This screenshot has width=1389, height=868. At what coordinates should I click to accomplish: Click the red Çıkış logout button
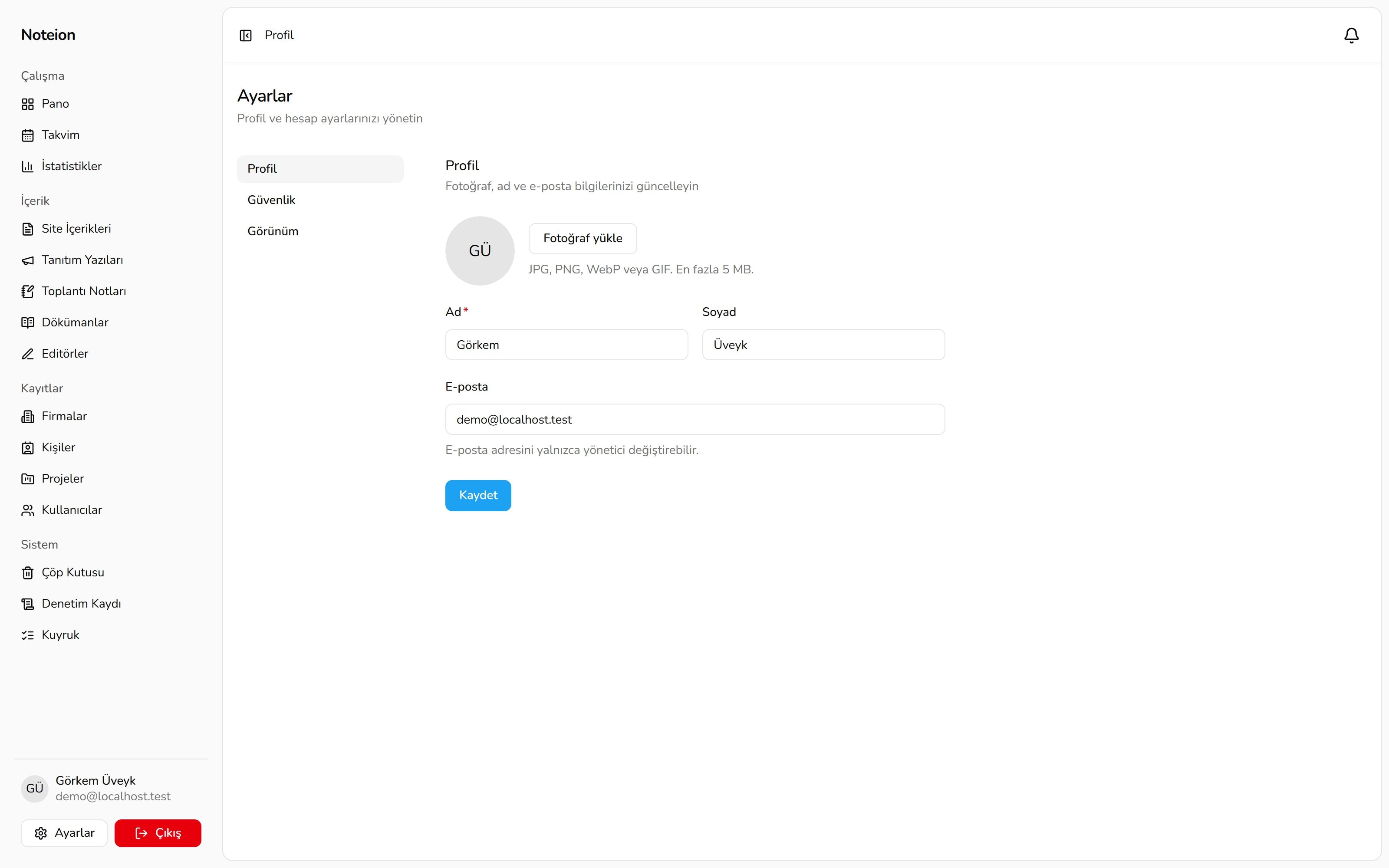tap(158, 833)
